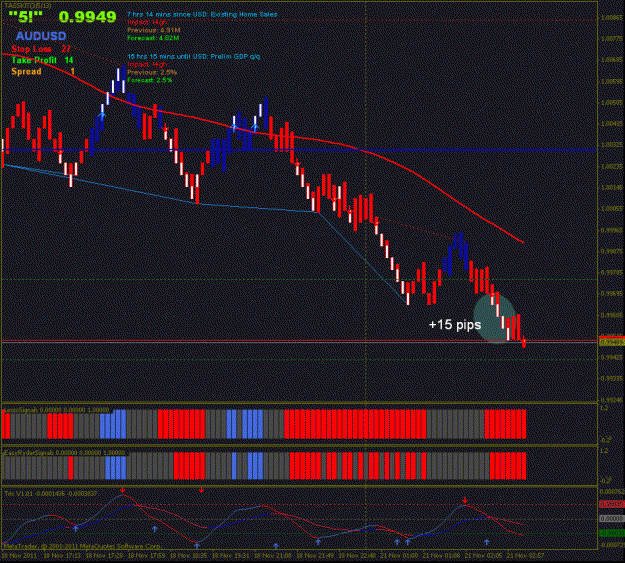625x563 pixels.
Task: Click Previous: 4.91M news value
Action: point(154,30)
